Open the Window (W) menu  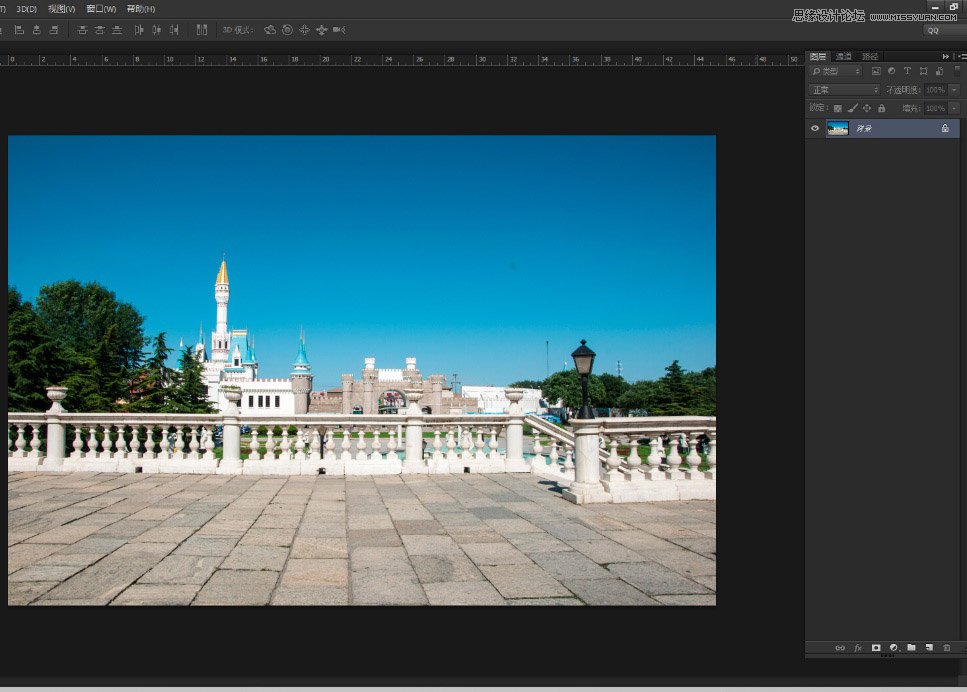[x=101, y=9]
